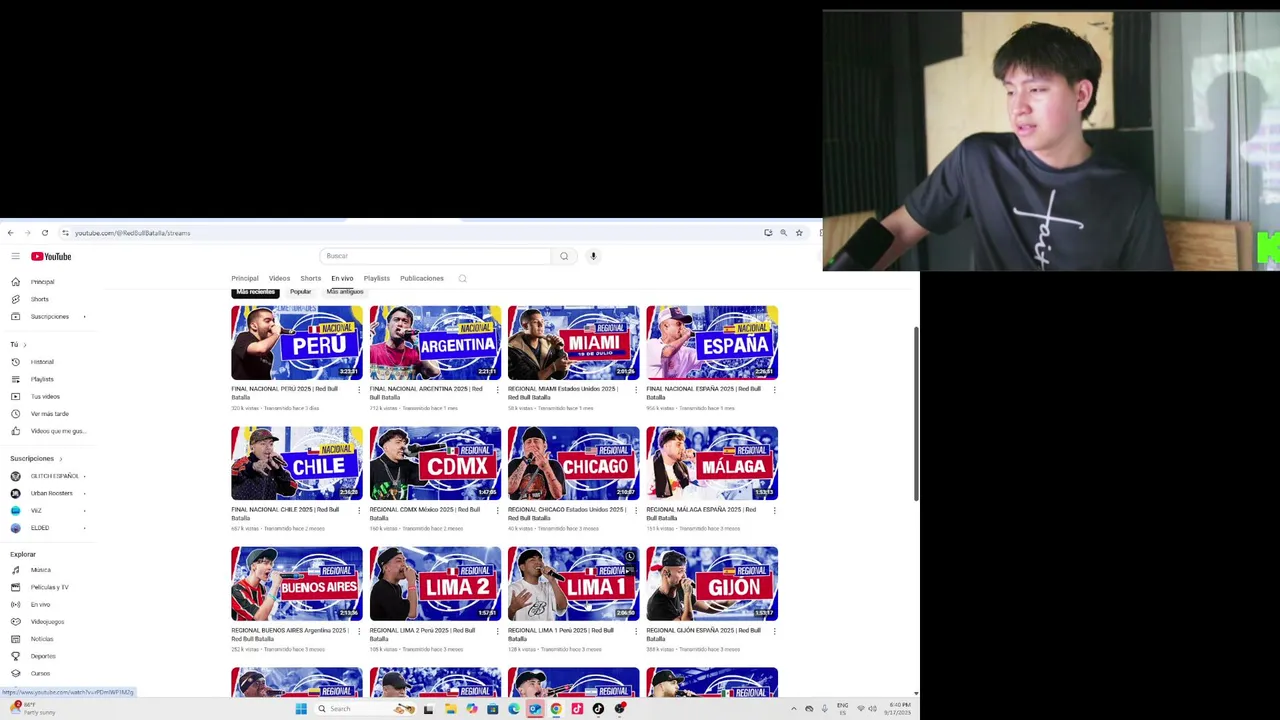The height and width of the screenshot is (720, 1280).
Task: Reload the page with the refresh icon
Action: 44,233
